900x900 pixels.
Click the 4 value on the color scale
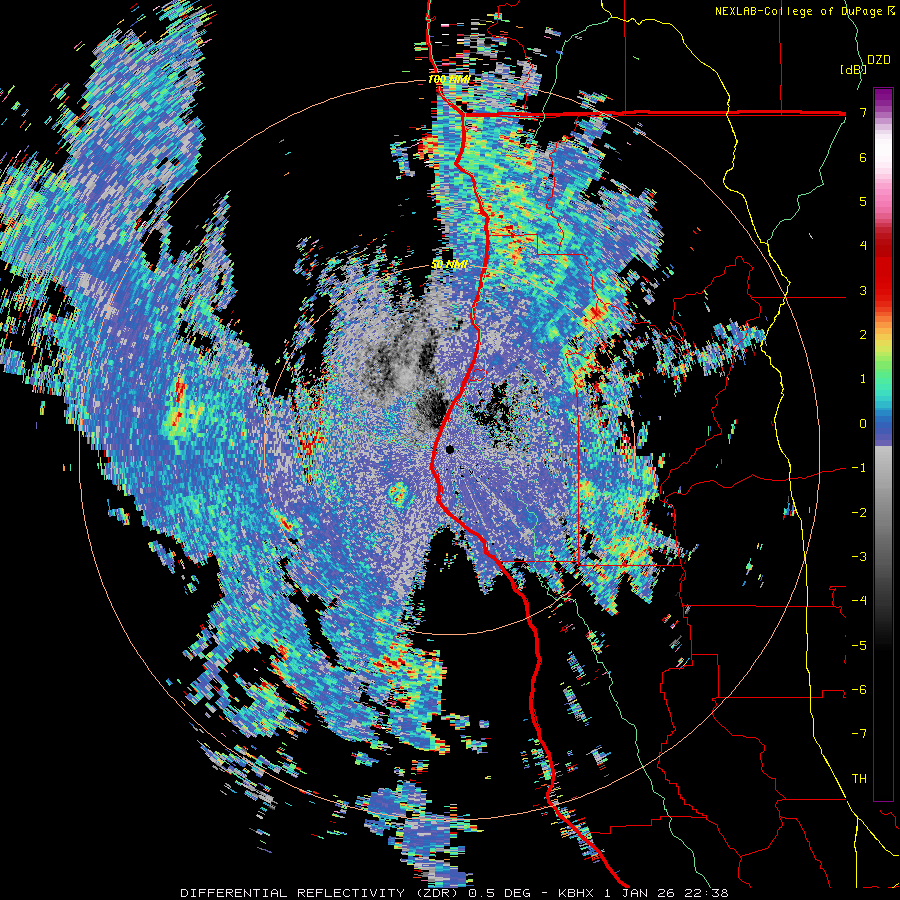tap(863, 246)
